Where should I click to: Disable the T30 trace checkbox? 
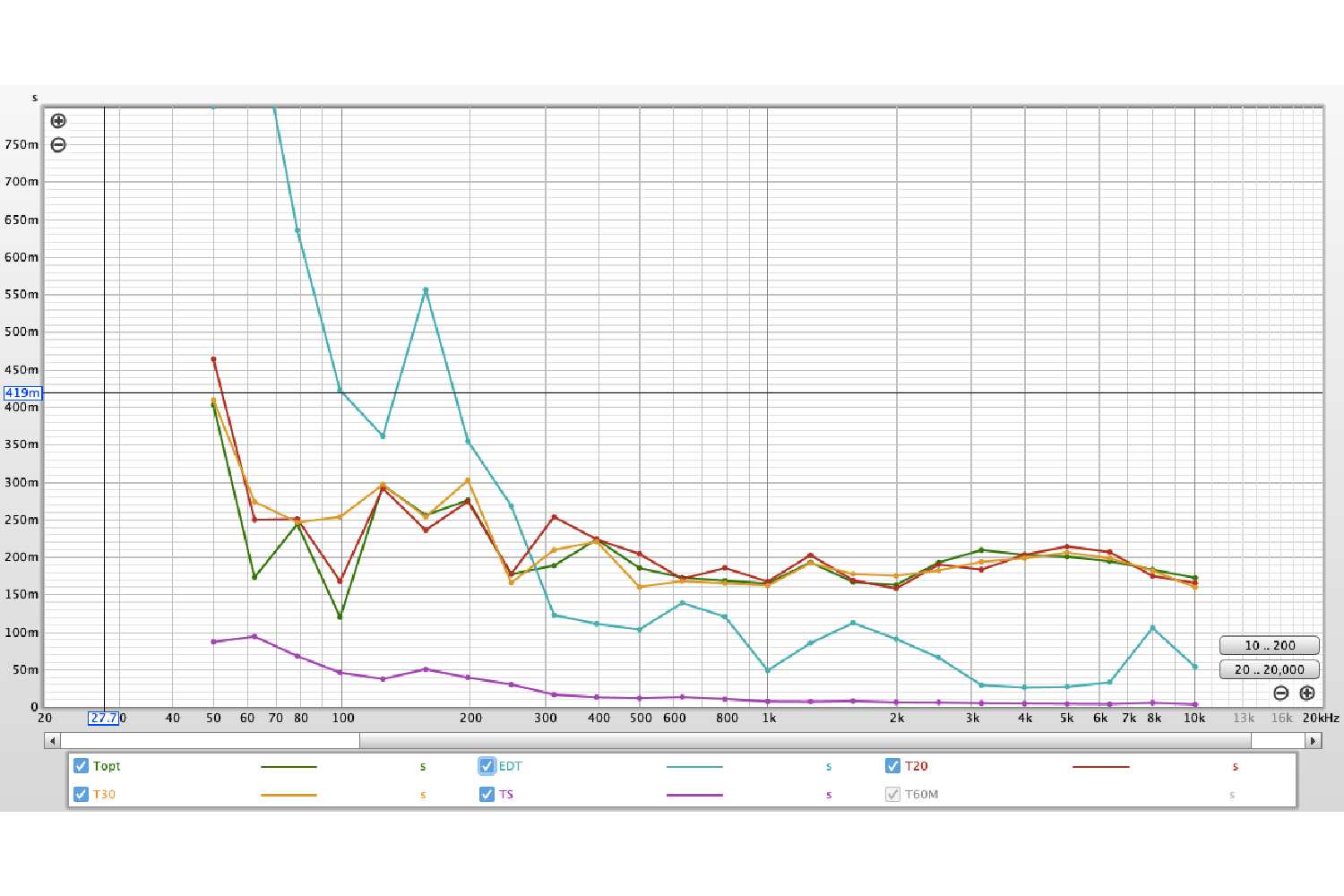pos(82,795)
